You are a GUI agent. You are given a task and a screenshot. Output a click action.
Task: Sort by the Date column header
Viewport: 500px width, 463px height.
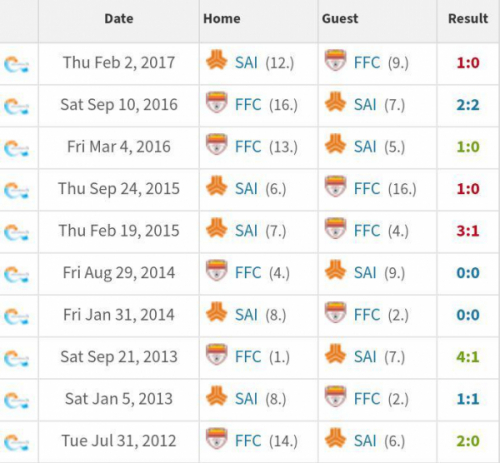click(x=119, y=19)
